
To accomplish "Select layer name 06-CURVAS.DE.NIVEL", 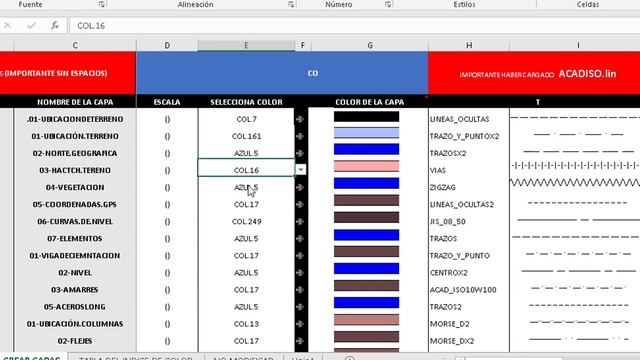I will coord(75,221).
